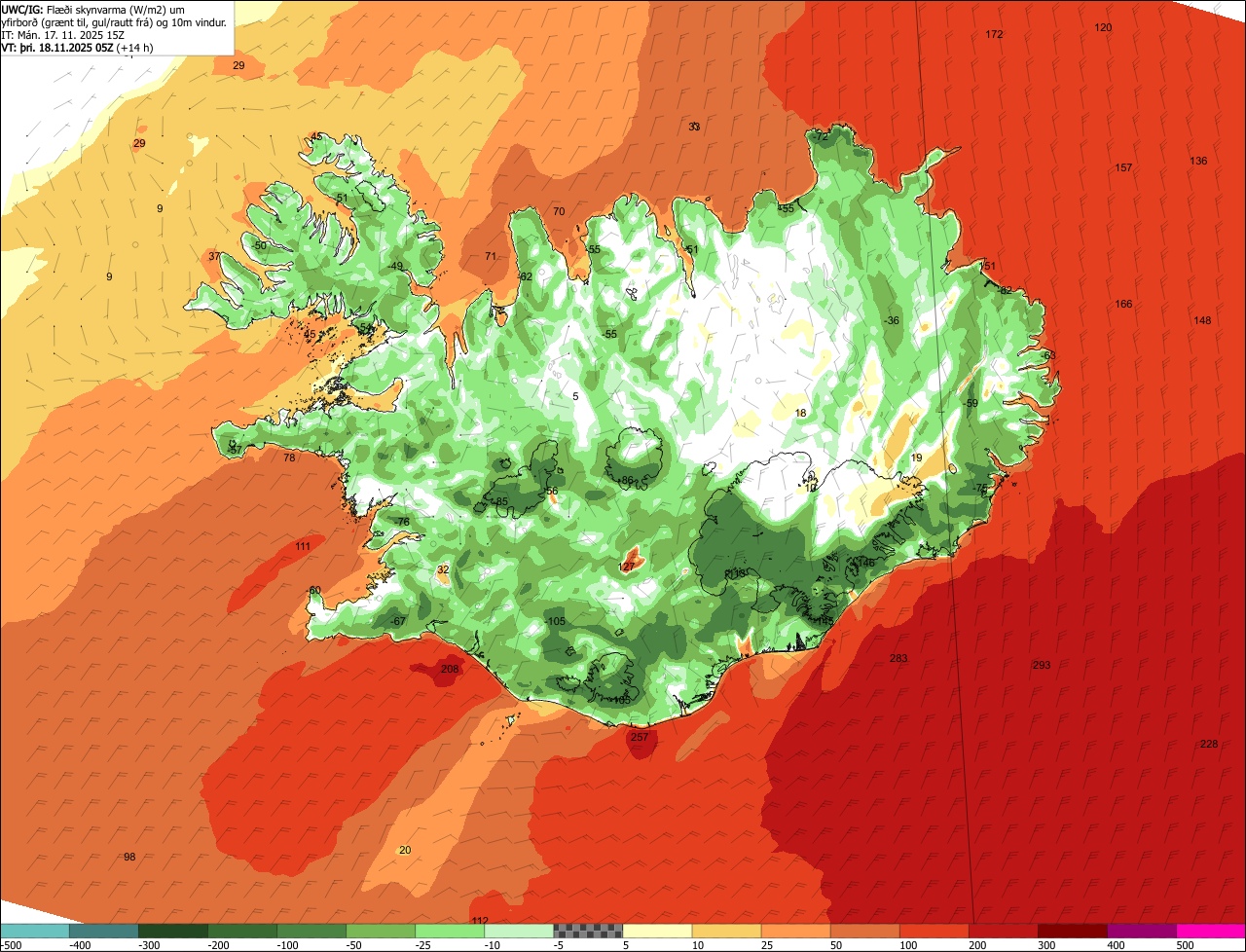Click the flux value 20 in the yellow streak
The height and width of the screenshot is (952, 1246).
tap(405, 851)
